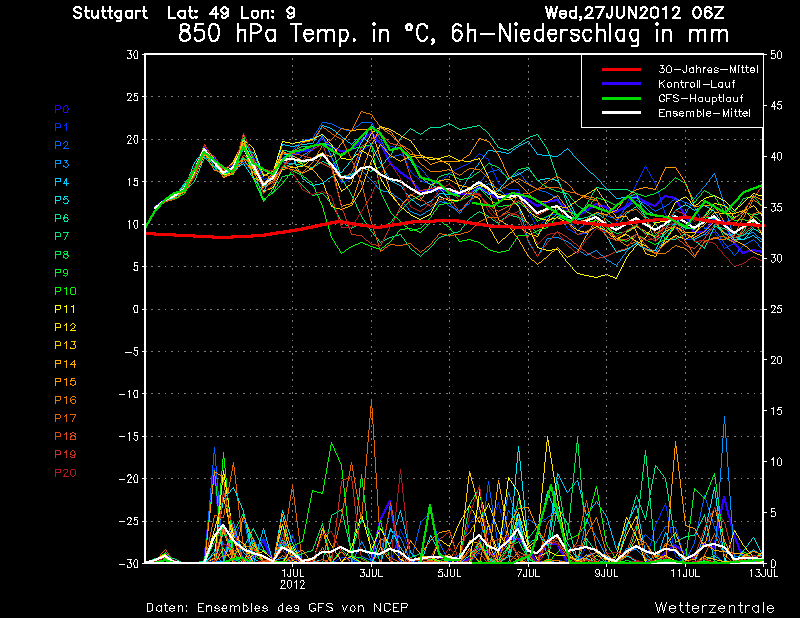
Task: Click the red 30-Jahres-Mittel legend line
Action: pyautogui.click(x=621, y=69)
